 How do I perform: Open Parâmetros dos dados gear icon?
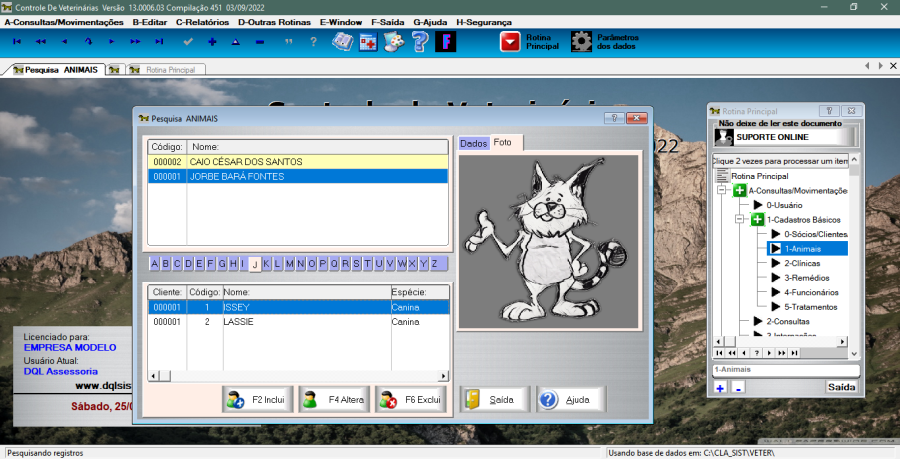pos(581,41)
